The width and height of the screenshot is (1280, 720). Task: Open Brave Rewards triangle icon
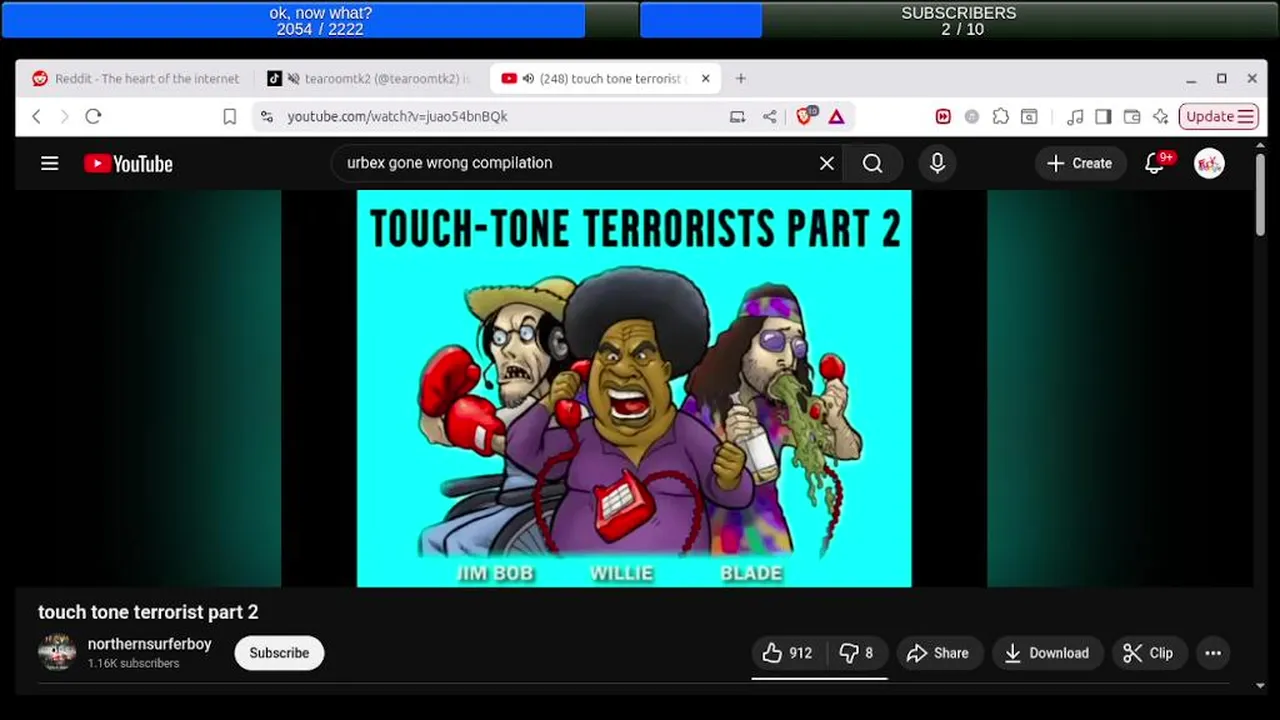point(836,116)
